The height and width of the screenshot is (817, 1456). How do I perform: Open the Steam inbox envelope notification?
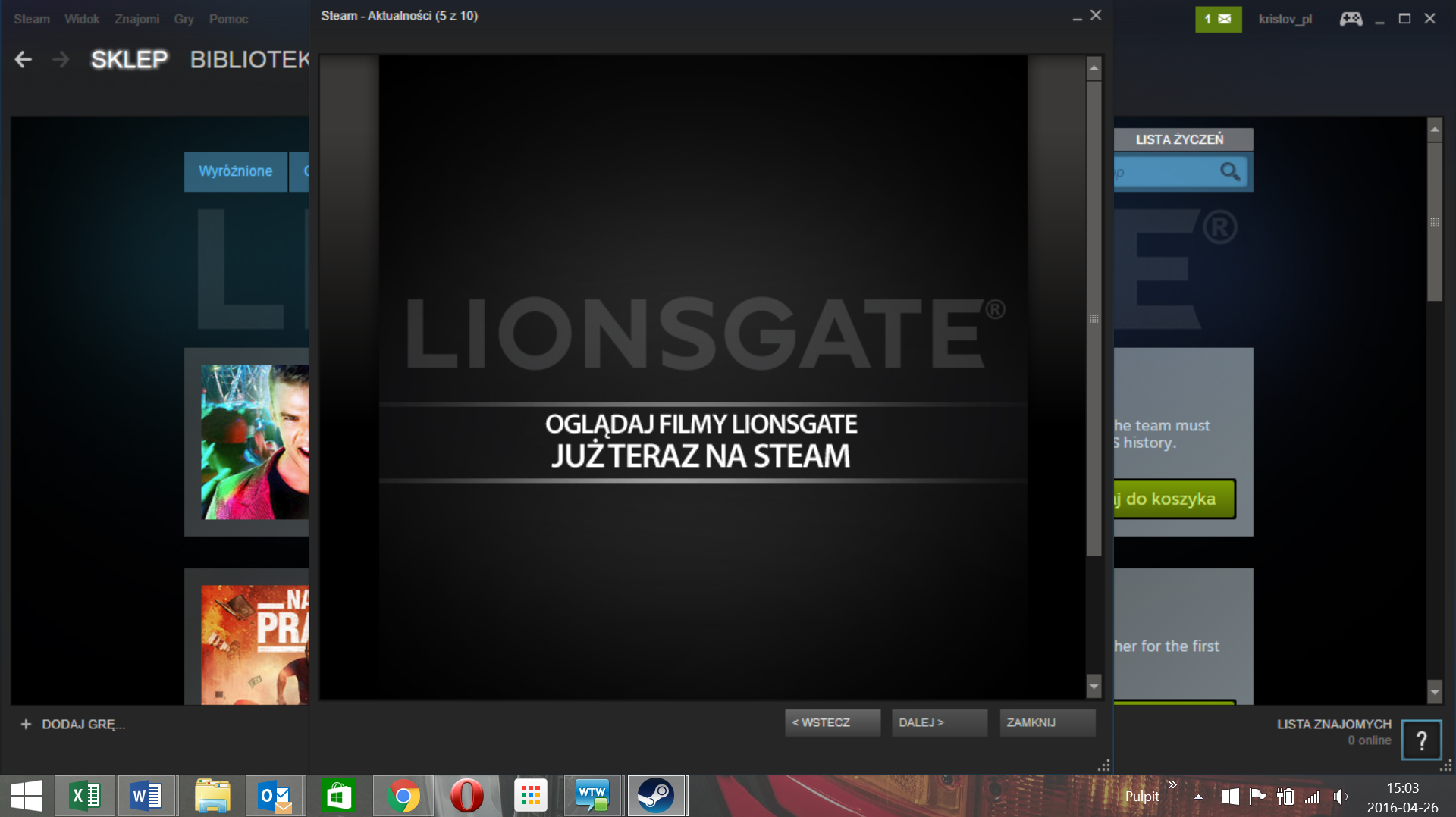(1218, 19)
